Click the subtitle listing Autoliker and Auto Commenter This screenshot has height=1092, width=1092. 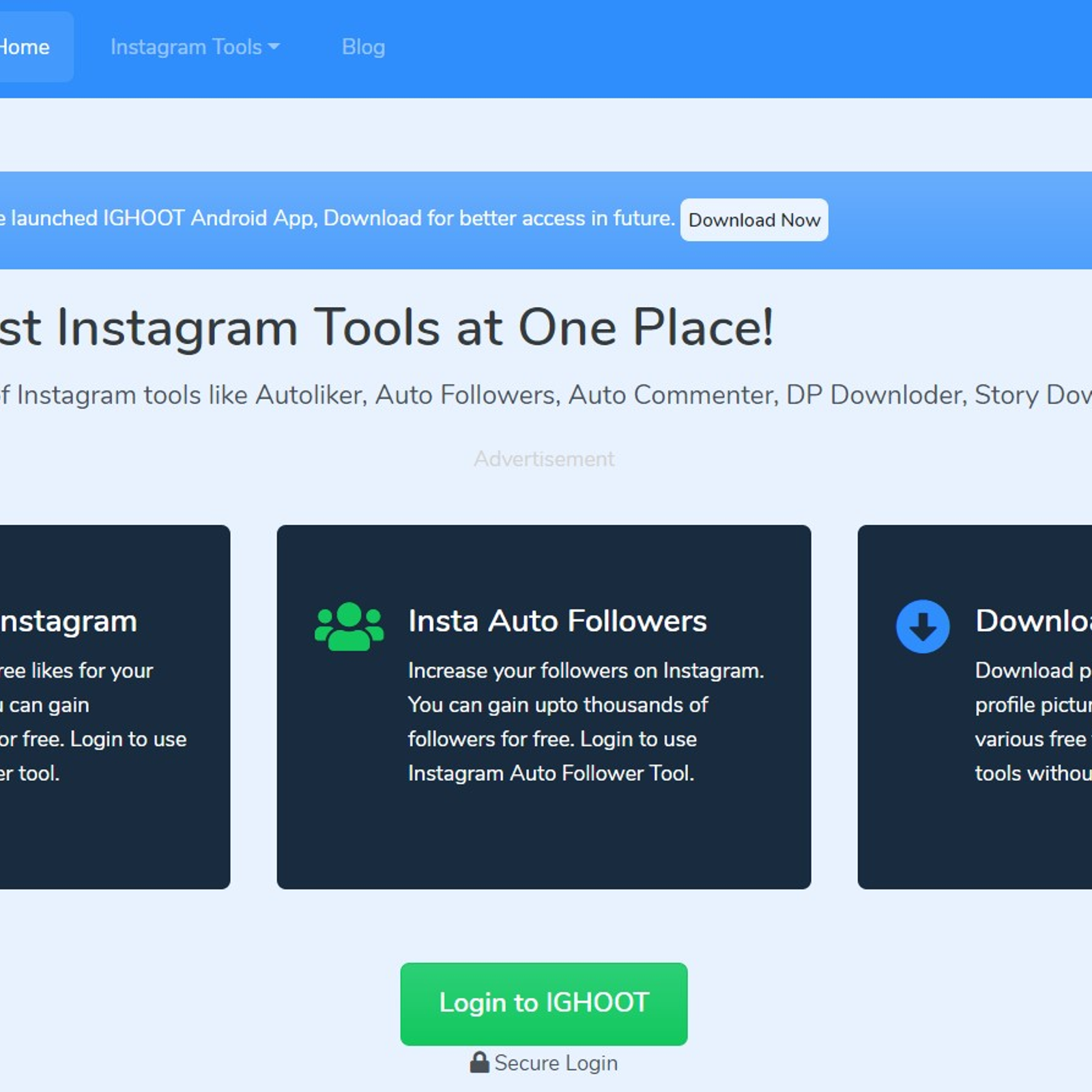point(546,395)
